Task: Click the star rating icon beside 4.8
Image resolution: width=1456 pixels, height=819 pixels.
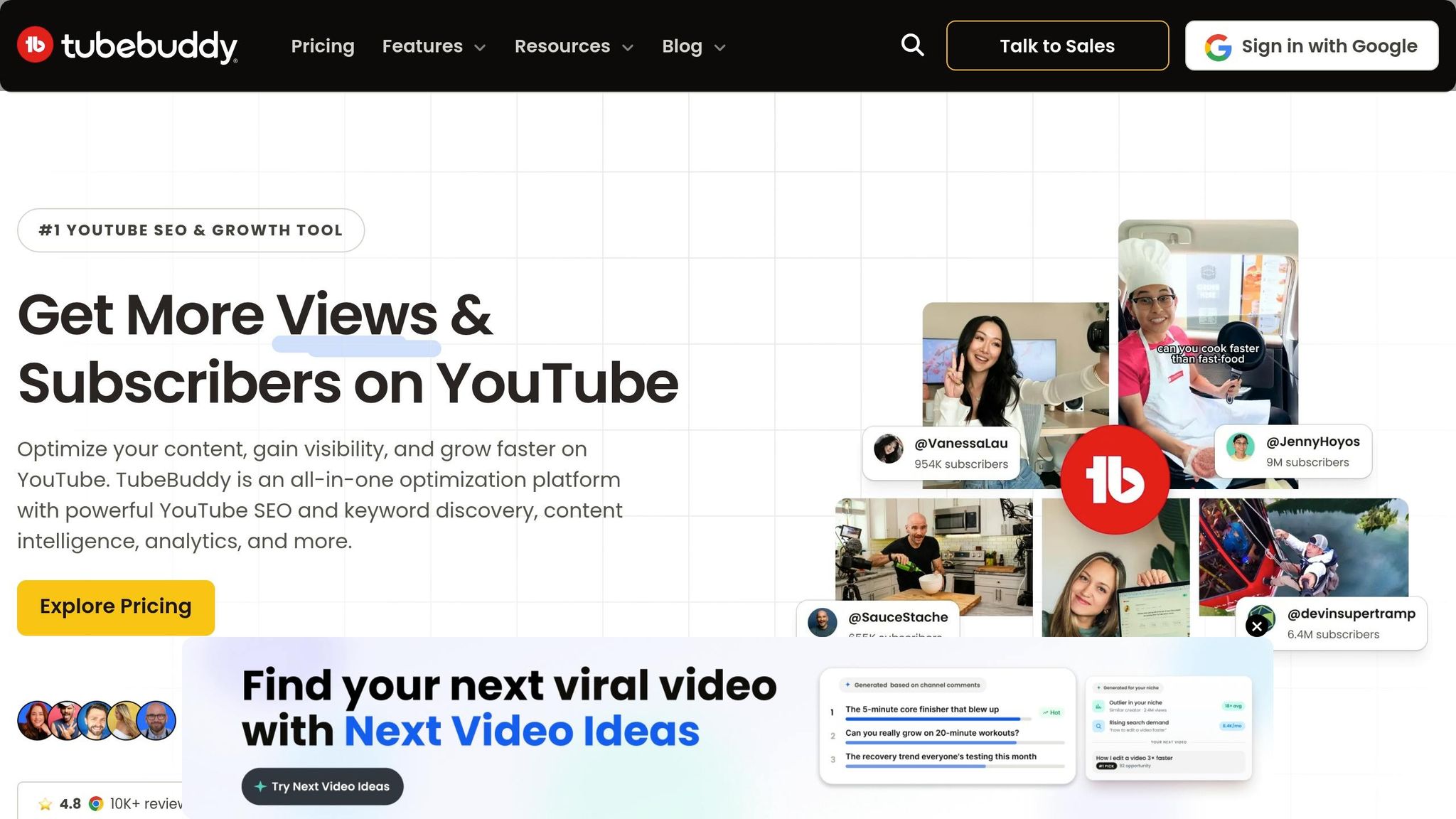Action: pyautogui.click(x=45, y=804)
